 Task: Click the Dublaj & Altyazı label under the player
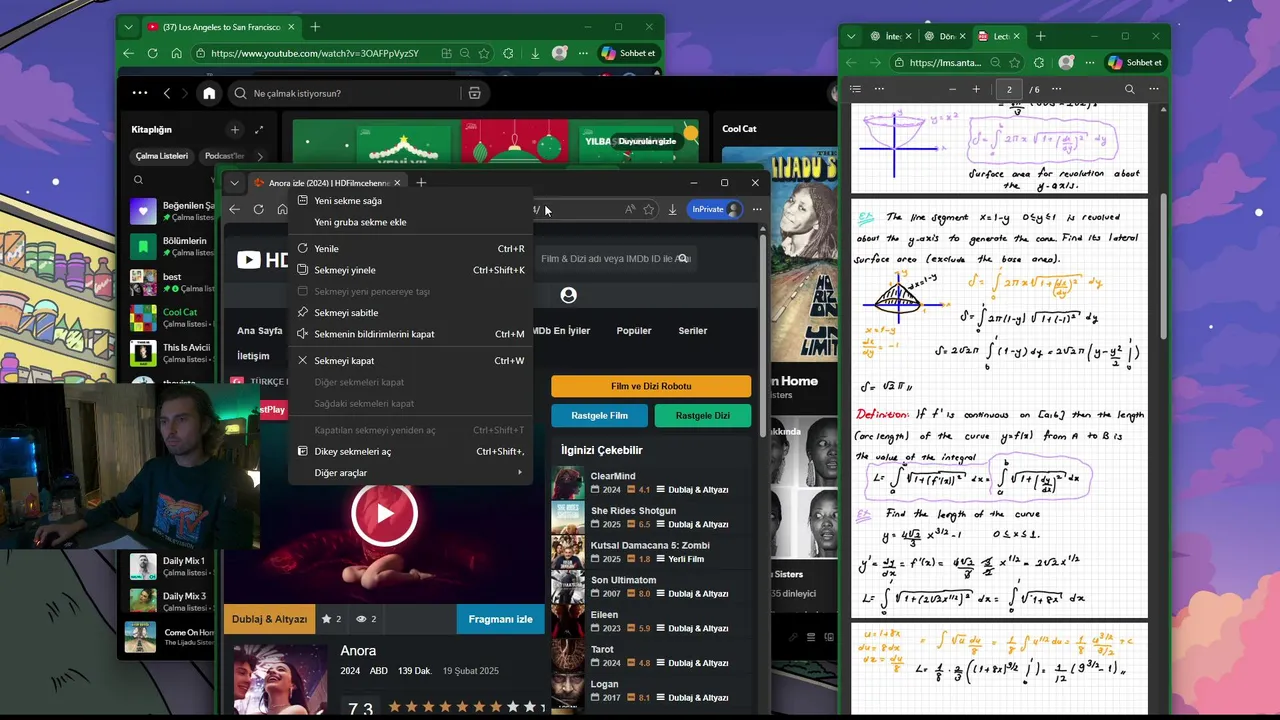[269, 619]
